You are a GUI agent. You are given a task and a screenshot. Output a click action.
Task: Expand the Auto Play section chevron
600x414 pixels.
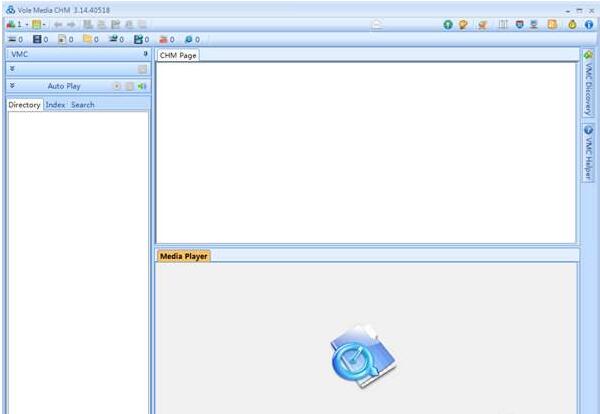coord(12,86)
